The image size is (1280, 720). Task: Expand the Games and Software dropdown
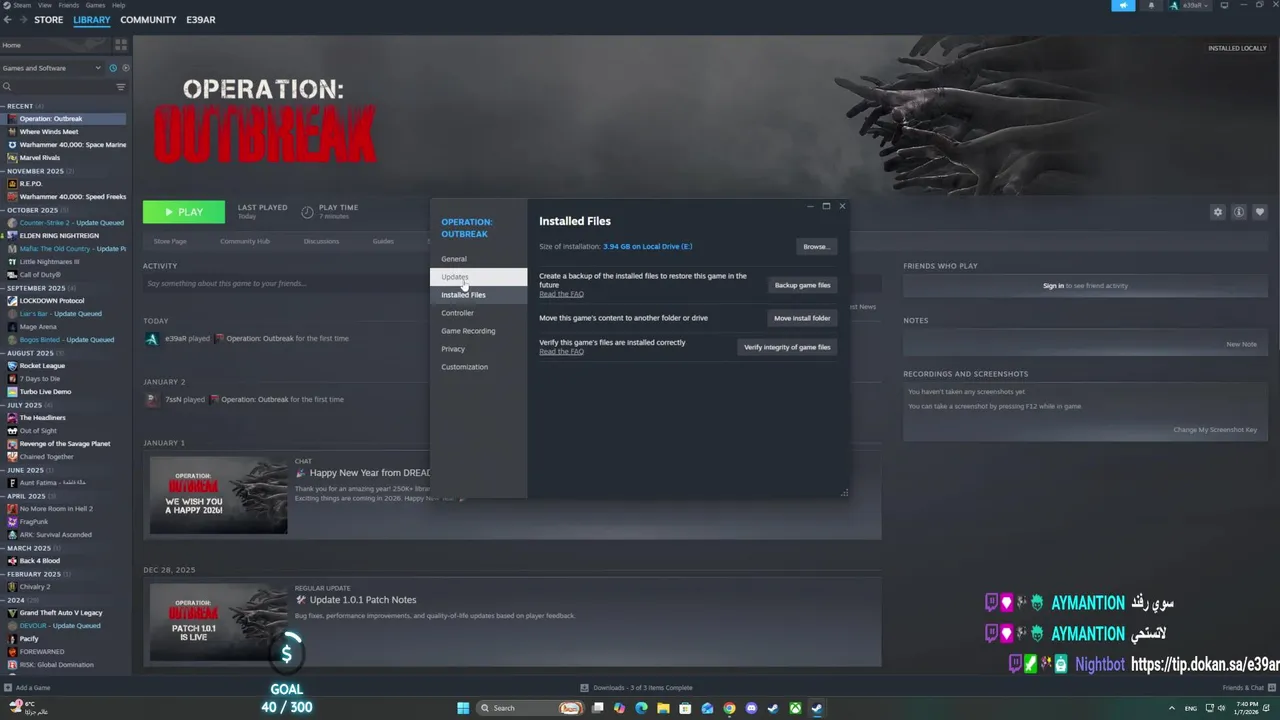(x=51, y=68)
